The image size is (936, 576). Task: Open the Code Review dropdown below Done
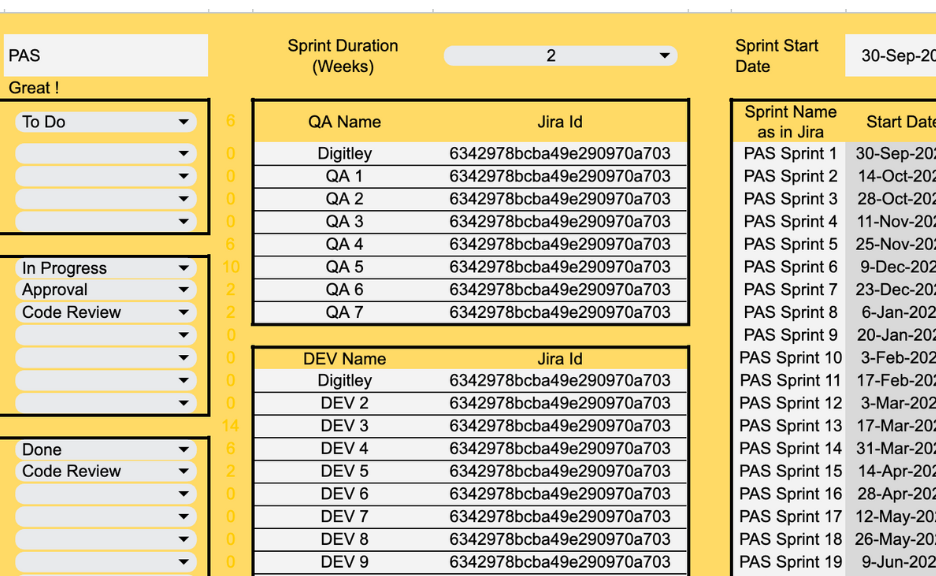coord(183,471)
